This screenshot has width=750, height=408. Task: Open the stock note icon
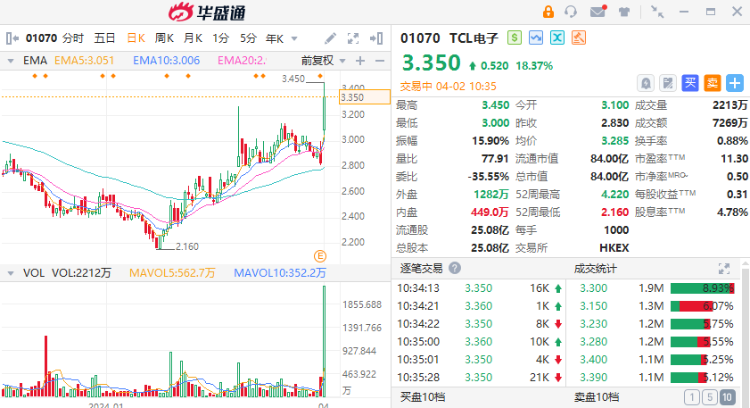click(x=668, y=83)
